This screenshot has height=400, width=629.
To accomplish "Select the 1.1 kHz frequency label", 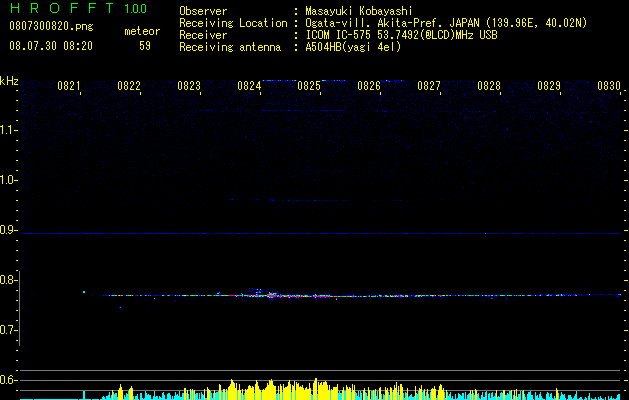I will pos(9,130).
